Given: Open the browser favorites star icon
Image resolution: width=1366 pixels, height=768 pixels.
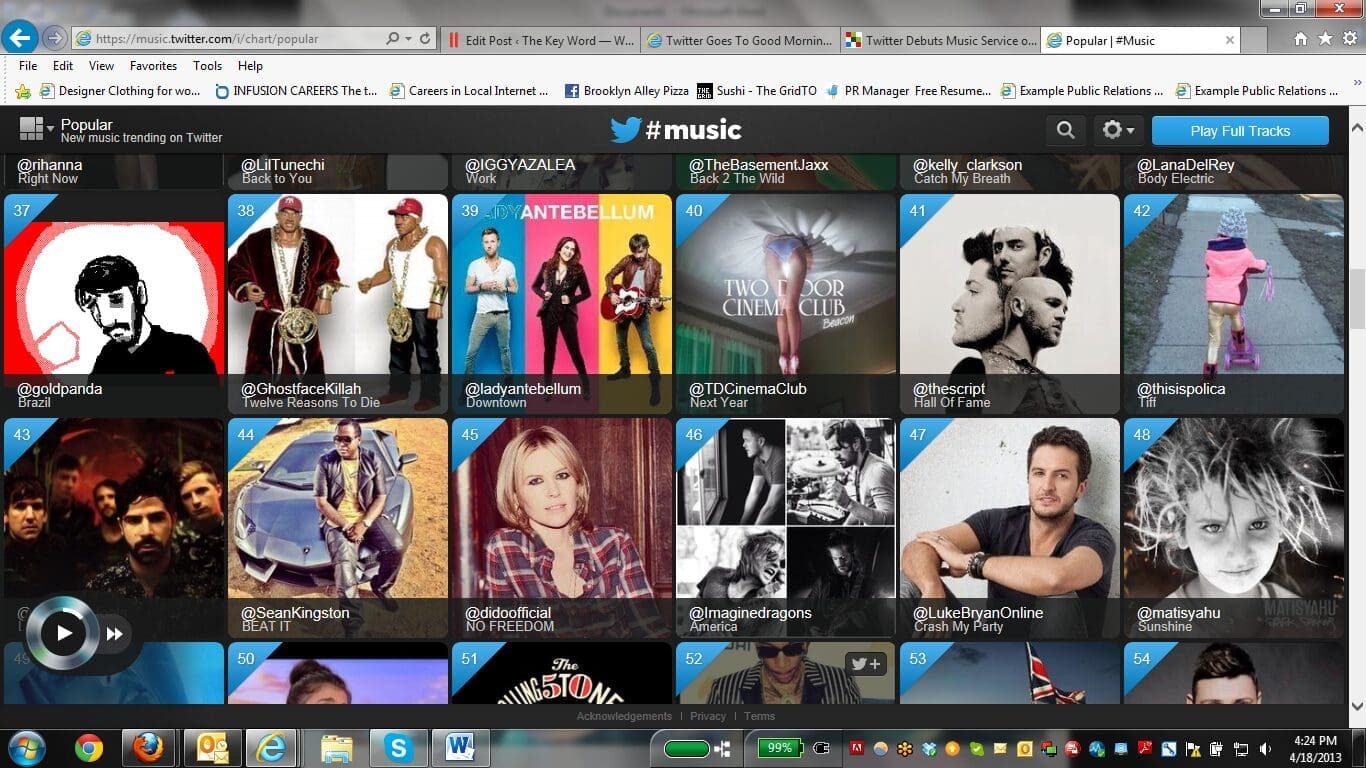Looking at the screenshot, I should tap(1325, 39).
